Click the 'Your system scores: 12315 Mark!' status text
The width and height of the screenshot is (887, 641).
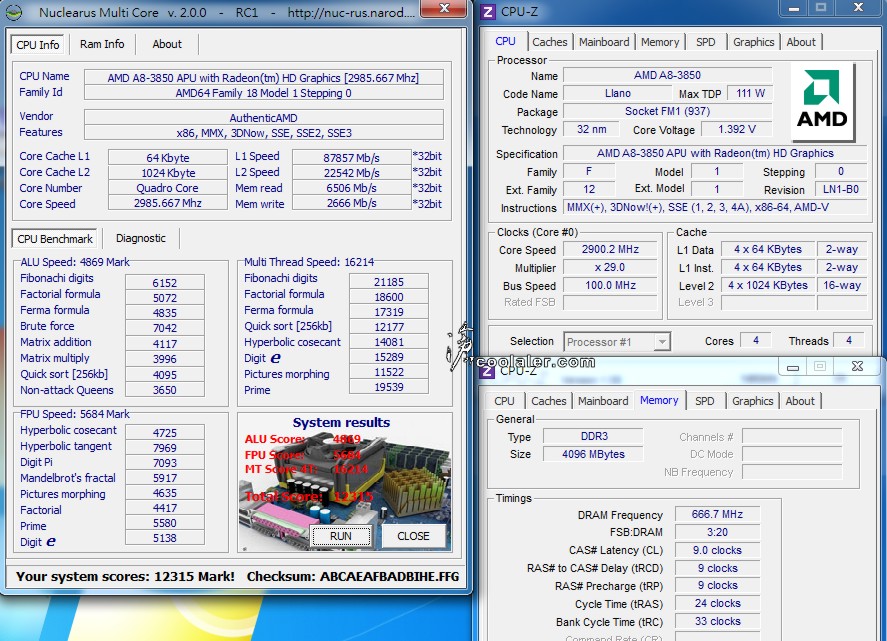pyautogui.click(x=125, y=577)
